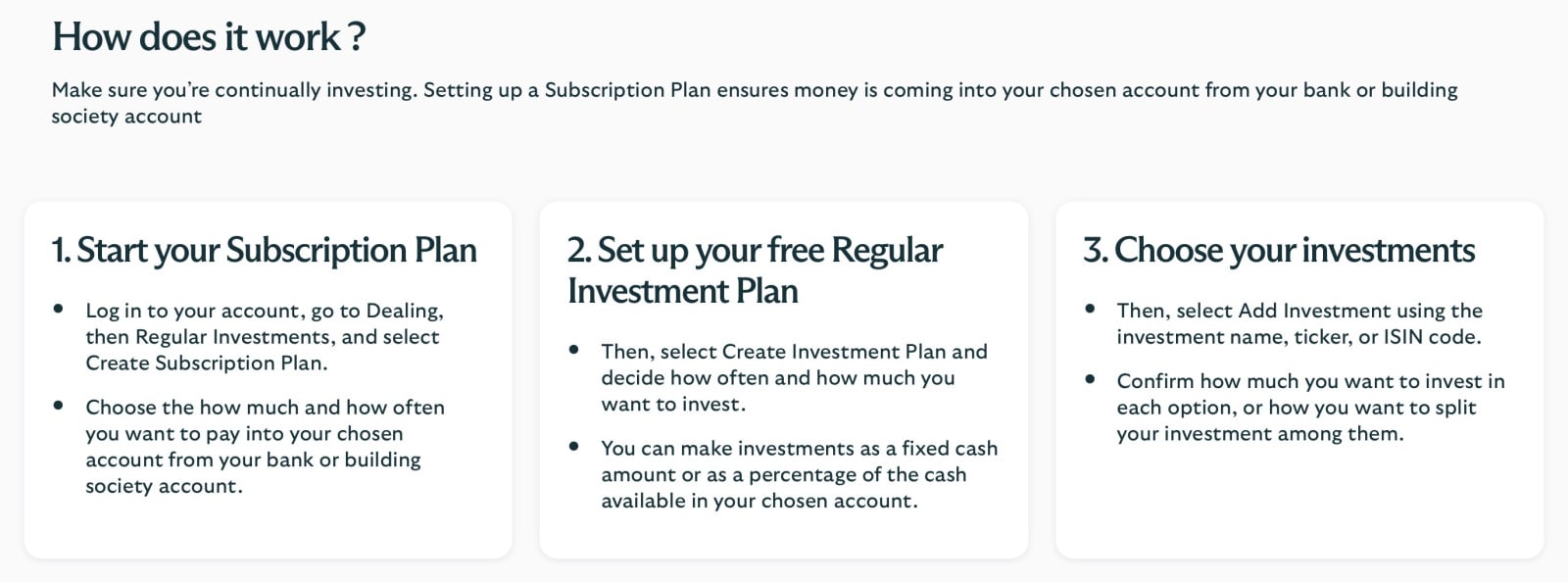Viewport: 1568px width, 582px height.
Task: Select the "3. Choose your investments" heading
Action: tap(1278, 251)
